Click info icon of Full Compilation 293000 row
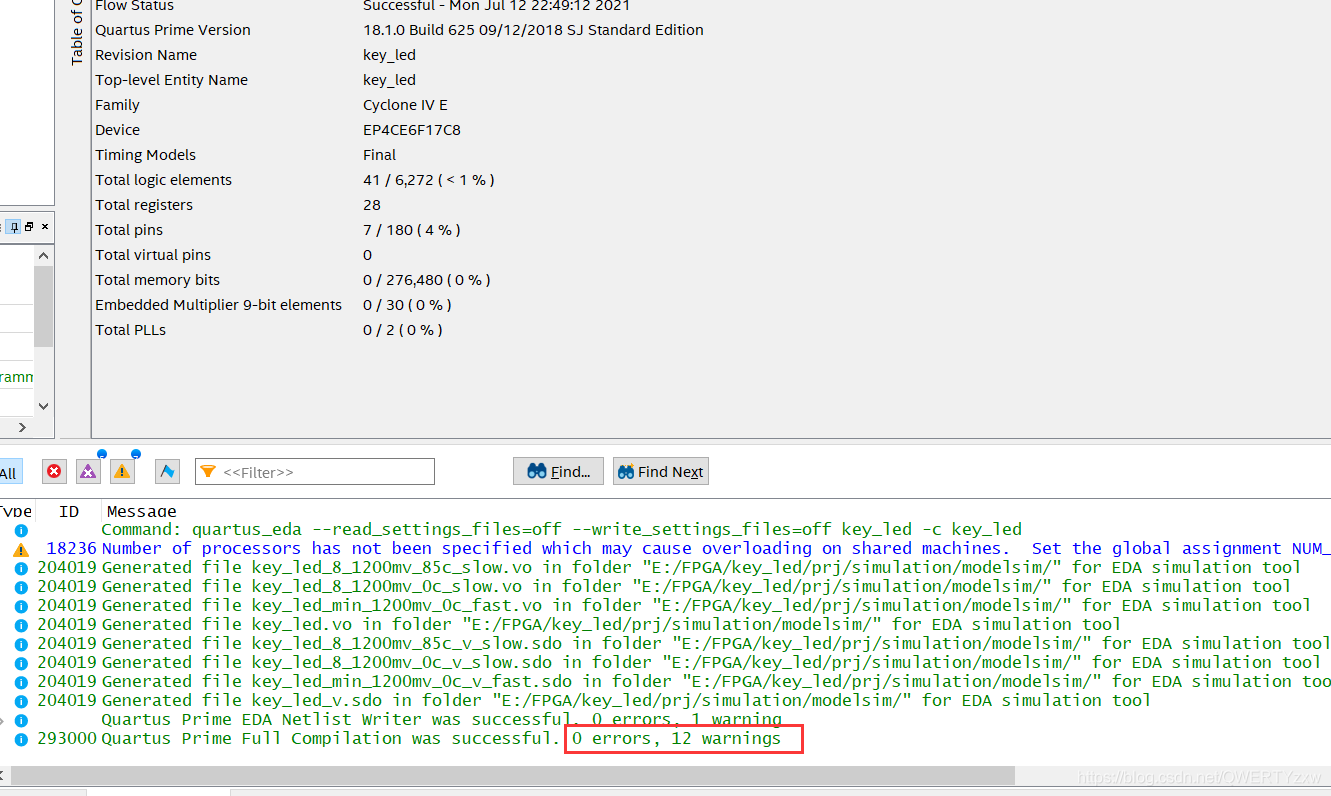 (21, 739)
